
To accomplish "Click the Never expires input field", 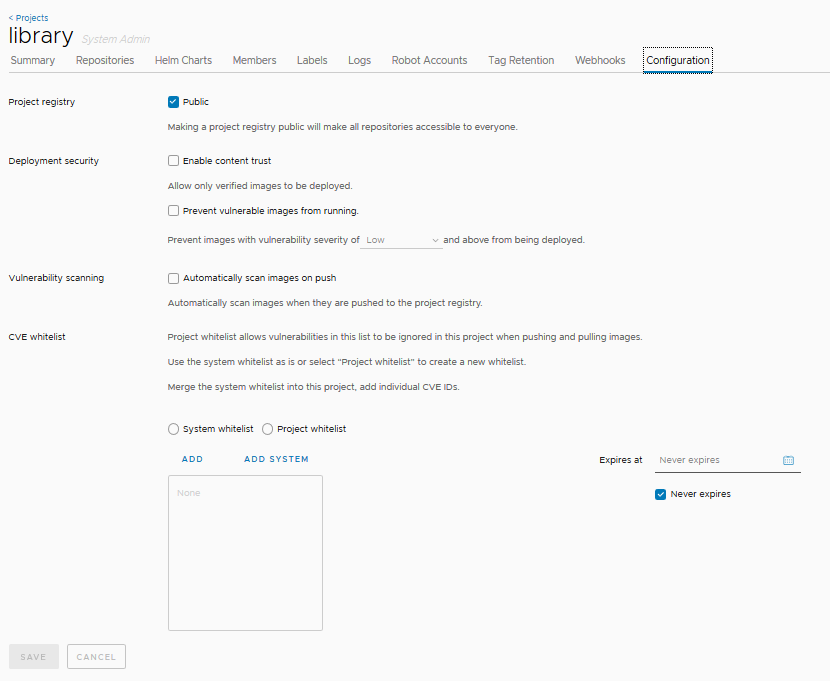I will pos(715,460).
